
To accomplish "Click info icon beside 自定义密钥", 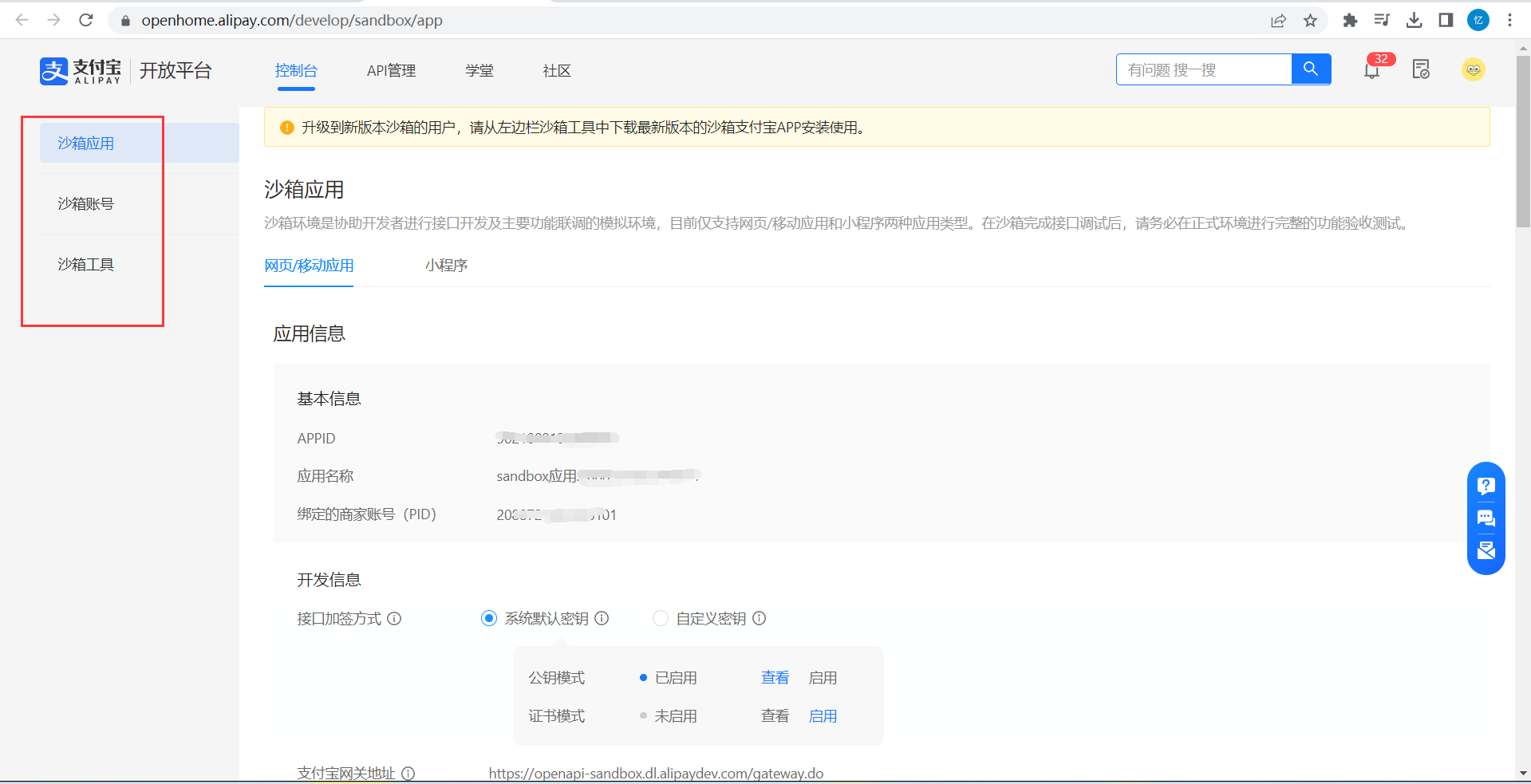I will click(x=760, y=618).
